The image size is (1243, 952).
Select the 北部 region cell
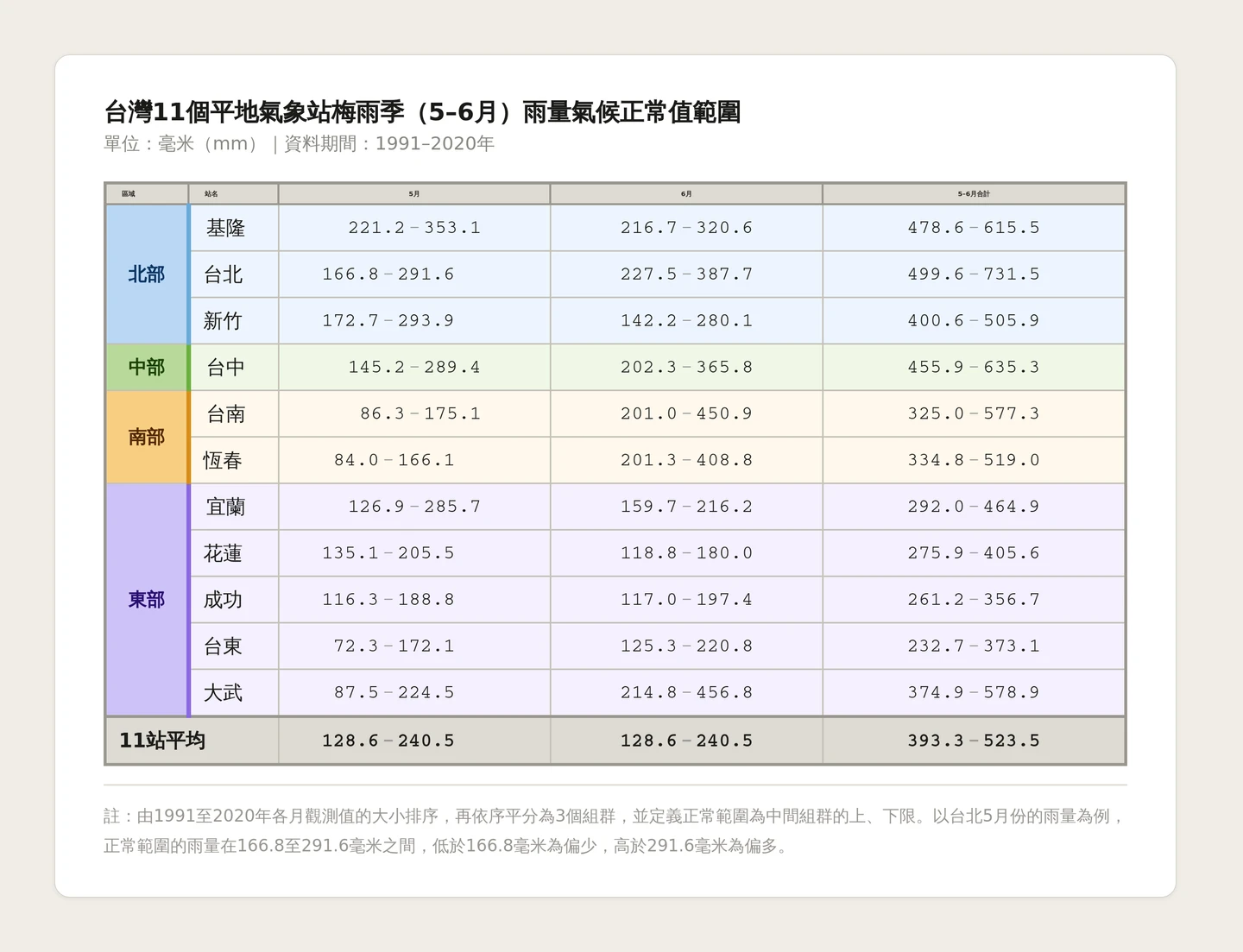click(147, 274)
